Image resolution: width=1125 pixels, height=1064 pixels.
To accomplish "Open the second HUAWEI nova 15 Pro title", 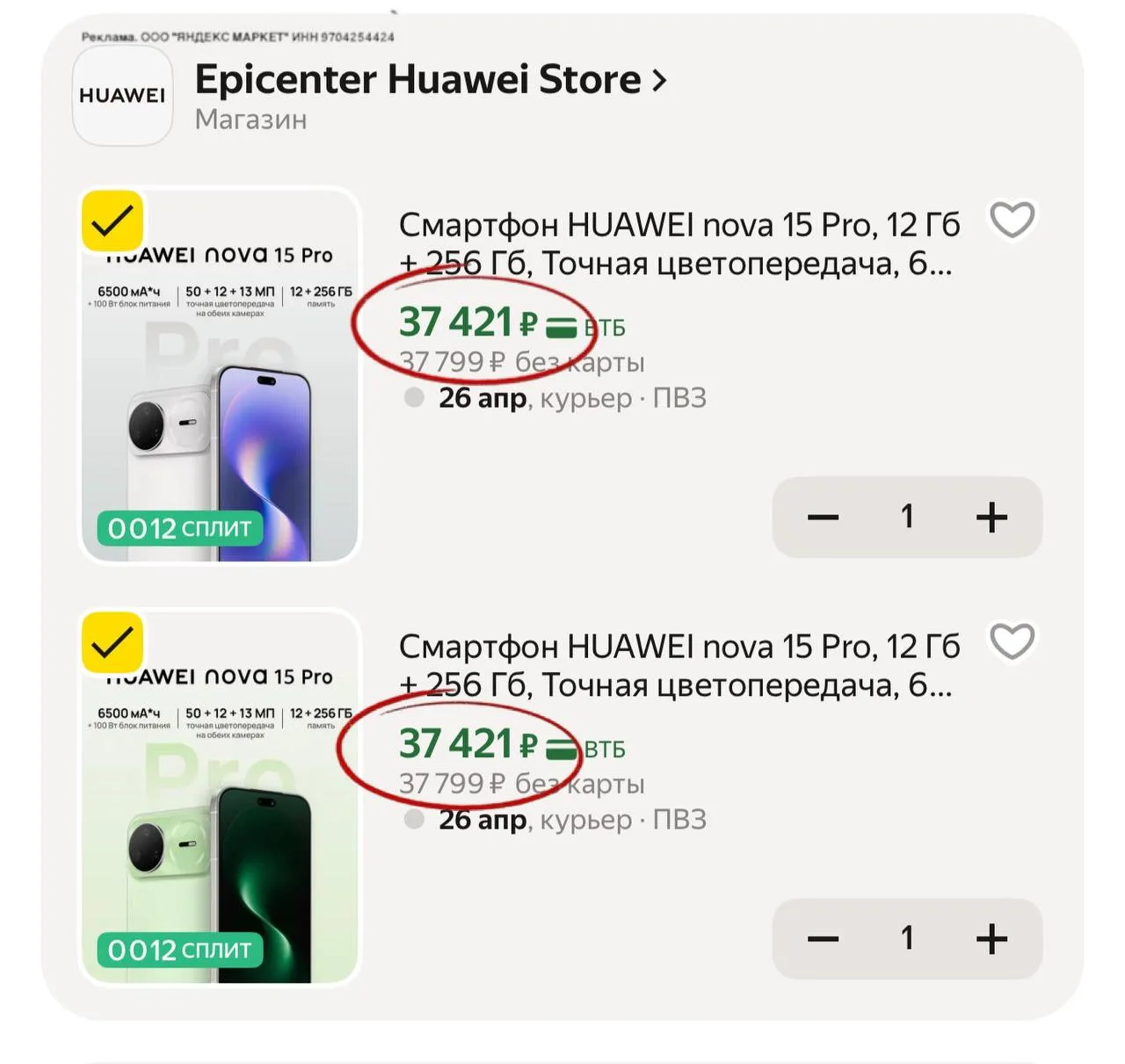I will [x=679, y=666].
